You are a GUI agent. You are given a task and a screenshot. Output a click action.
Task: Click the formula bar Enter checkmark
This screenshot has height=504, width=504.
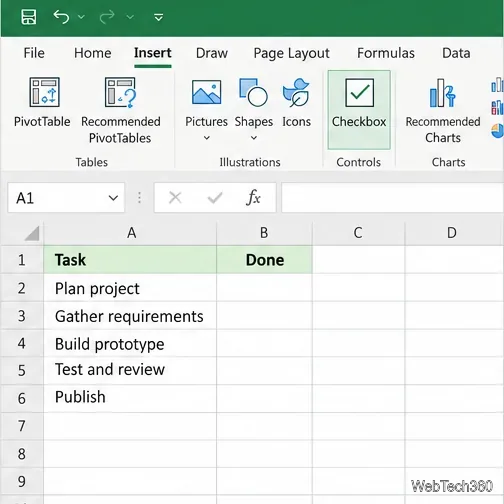215,198
